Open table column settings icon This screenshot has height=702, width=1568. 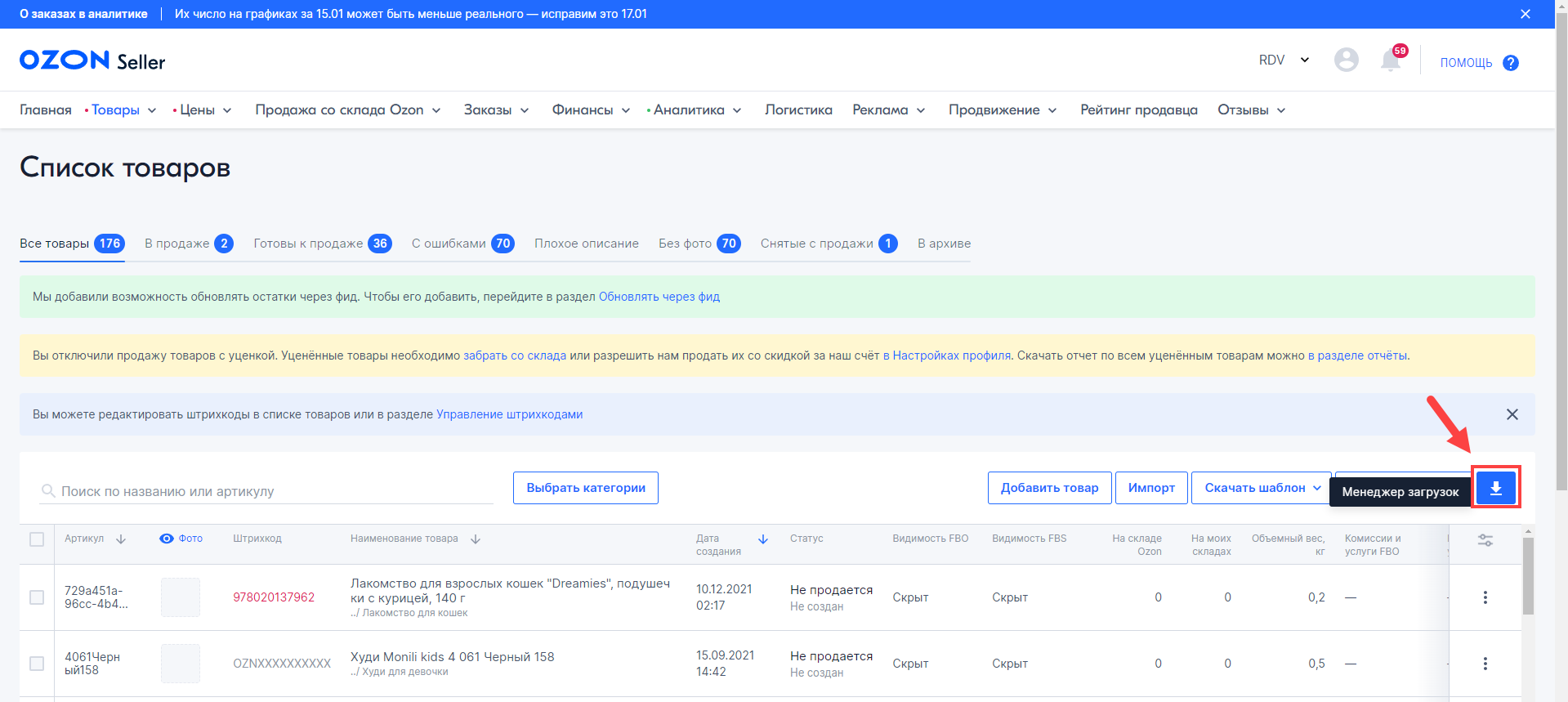(1485, 540)
